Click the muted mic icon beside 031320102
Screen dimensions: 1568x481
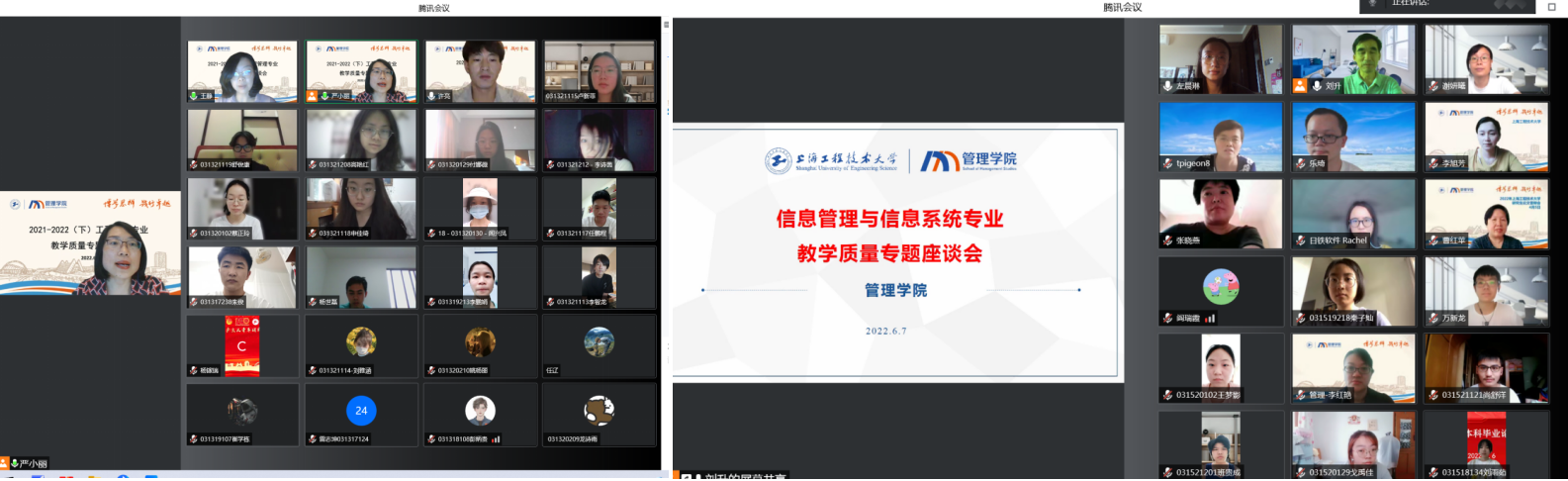[194, 234]
